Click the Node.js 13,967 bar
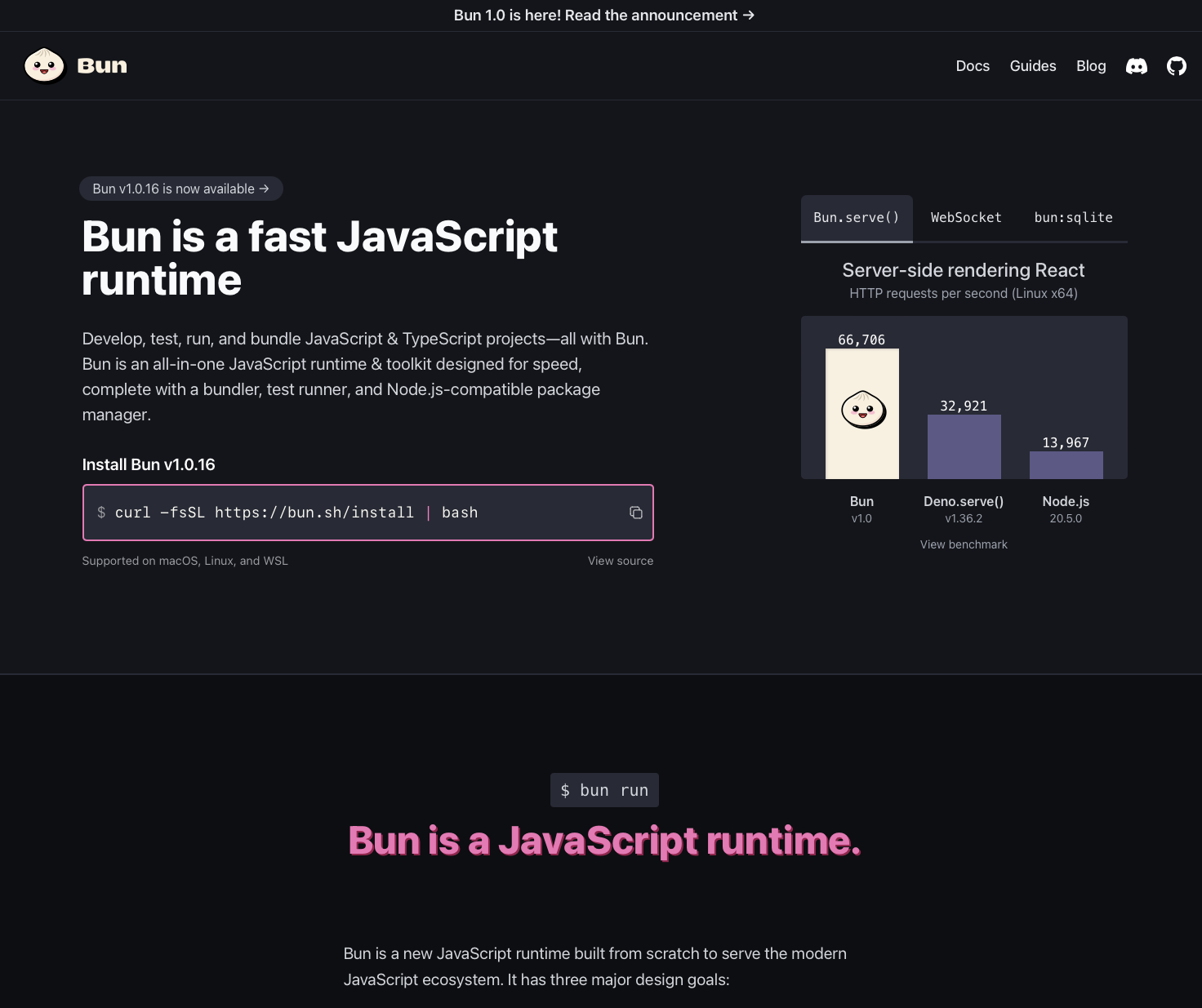Viewport: 1202px width, 1008px height. [1066, 465]
